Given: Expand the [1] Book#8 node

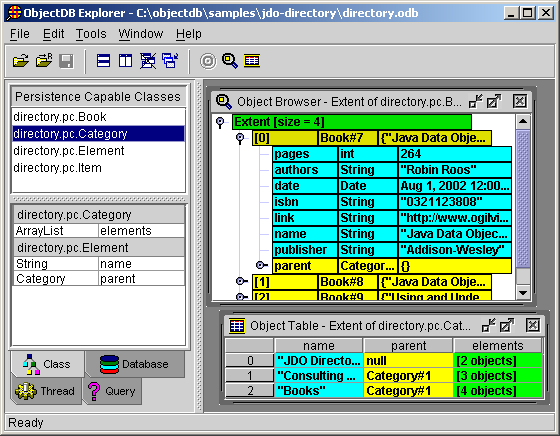Looking at the screenshot, I should 242,281.
